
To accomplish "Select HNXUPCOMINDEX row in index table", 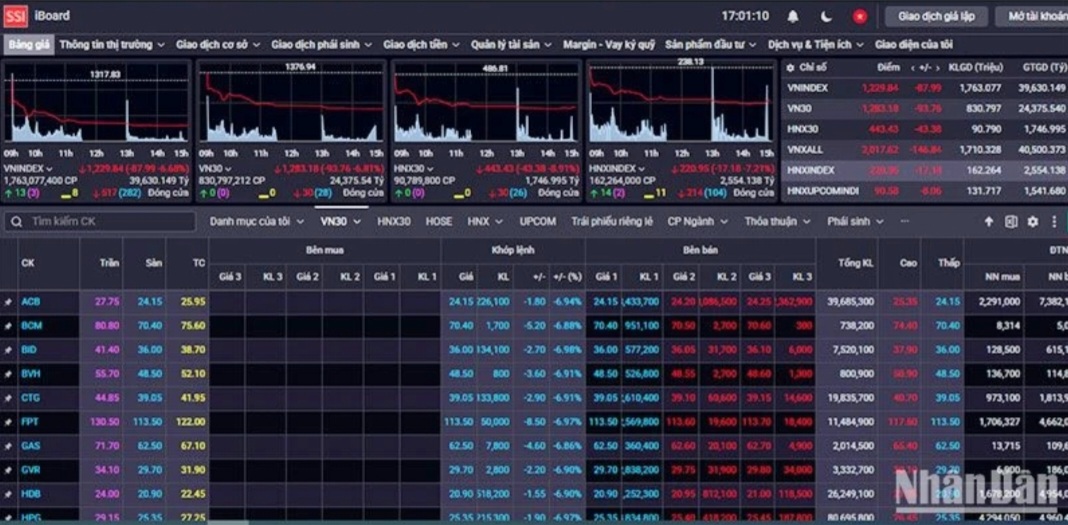I will click(x=924, y=191).
